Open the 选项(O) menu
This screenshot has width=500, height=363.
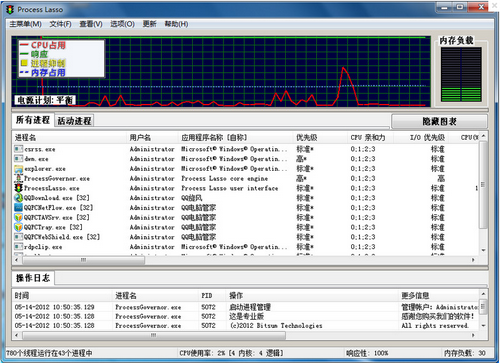point(122,24)
